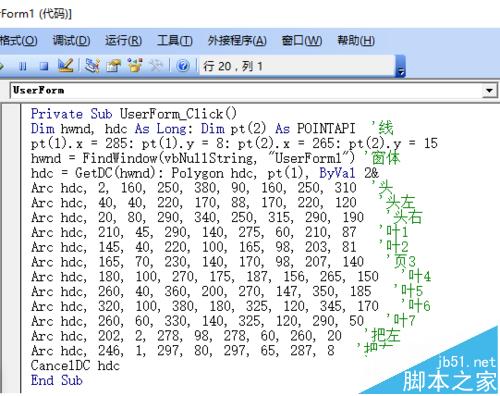The width and height of the screenshot is (500, 396).
Task: Click the Arc hdc, 246, 1, 297 line
Action: click(x=212, y=350)
